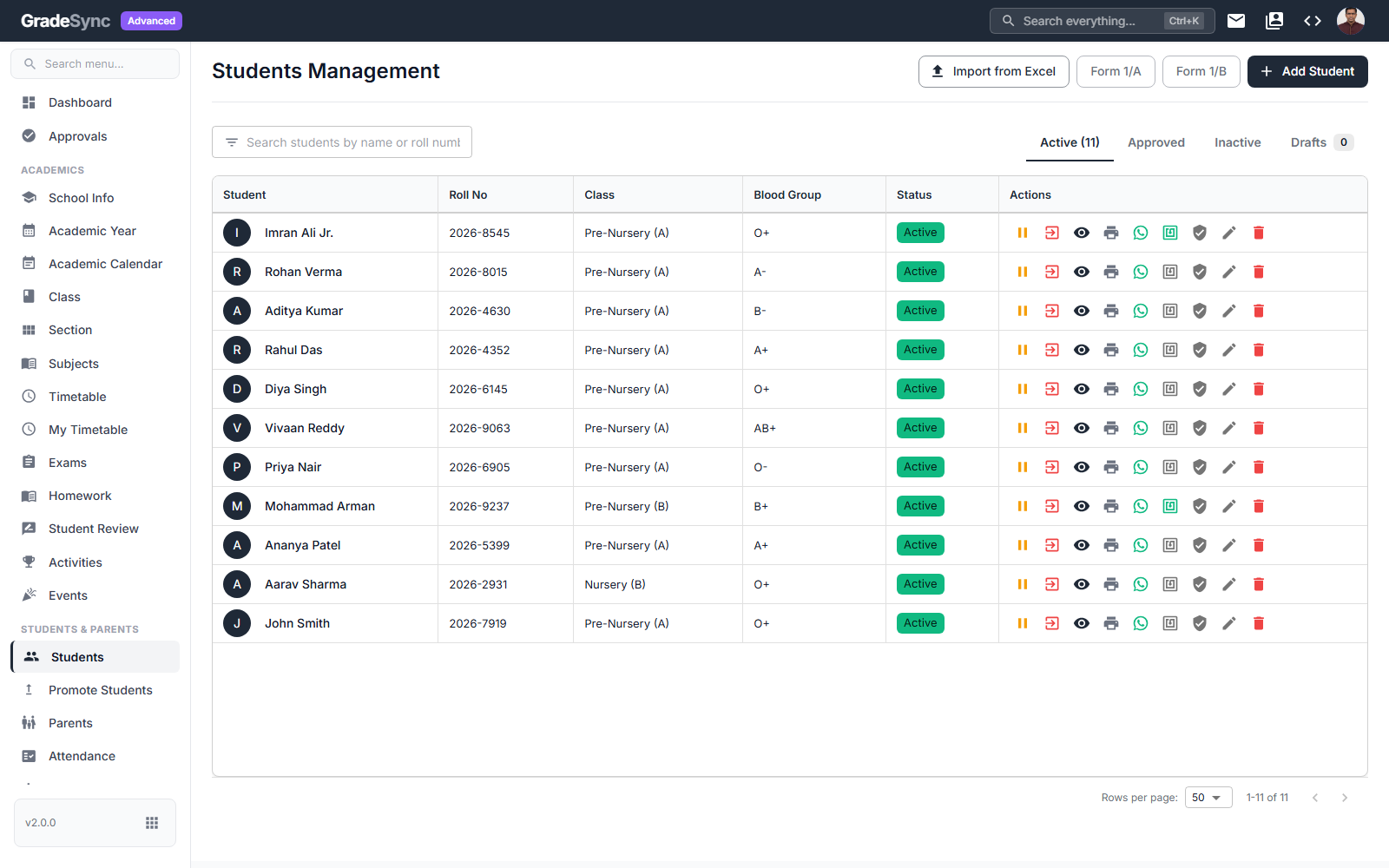Click the code brackets icon in the header
The height and width of the screenshot is (868, 1389).
coord(1313,21)
